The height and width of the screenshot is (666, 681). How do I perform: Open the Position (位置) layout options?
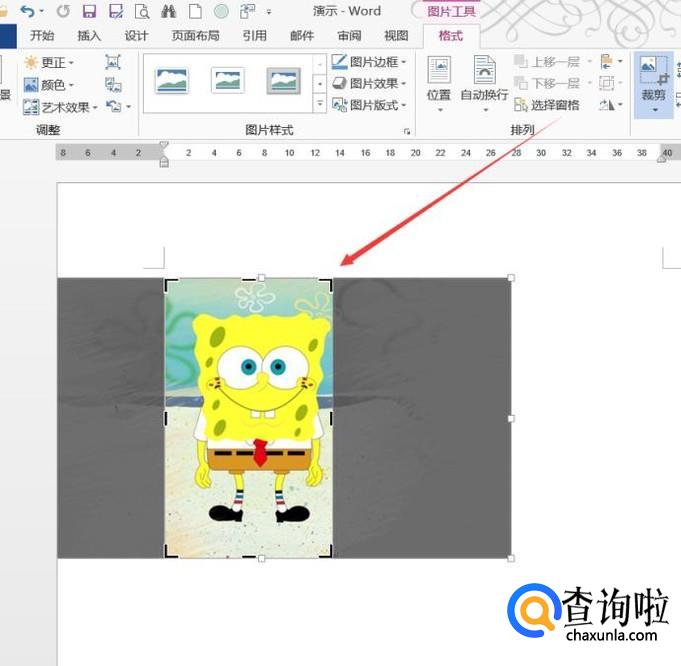[438, 82]
